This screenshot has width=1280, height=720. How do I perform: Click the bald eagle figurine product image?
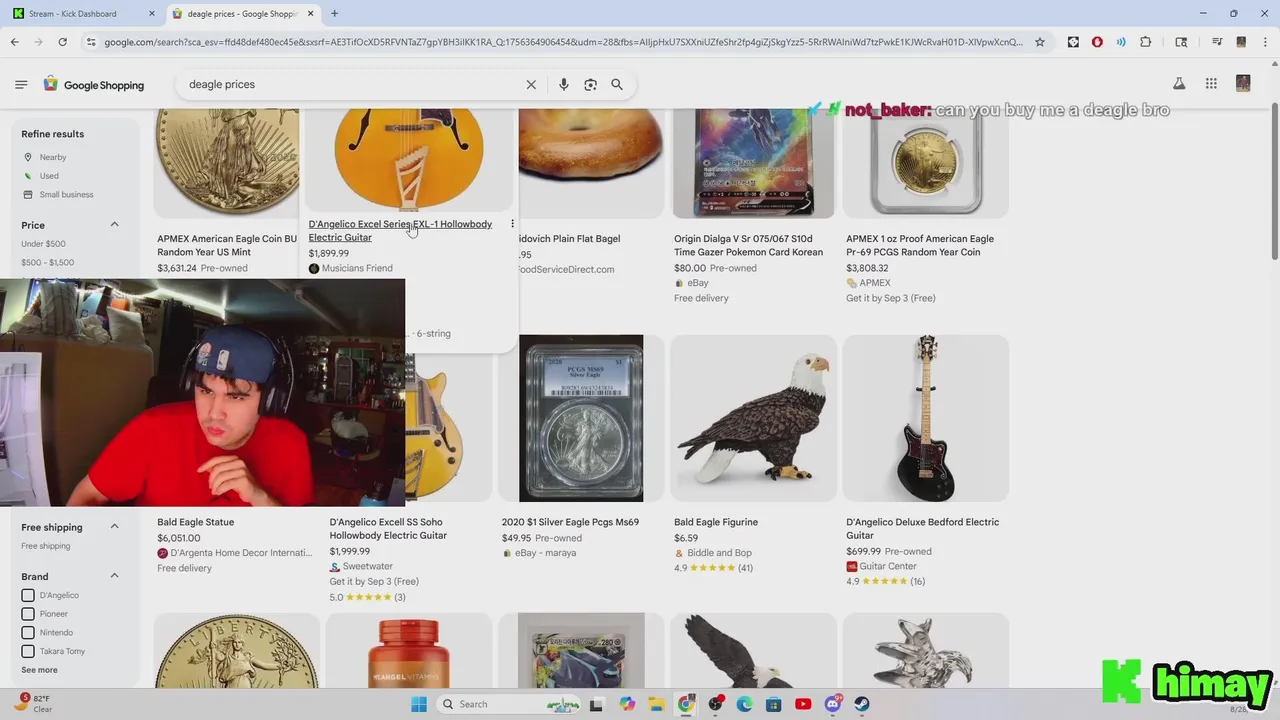click(x=753, y=418)
